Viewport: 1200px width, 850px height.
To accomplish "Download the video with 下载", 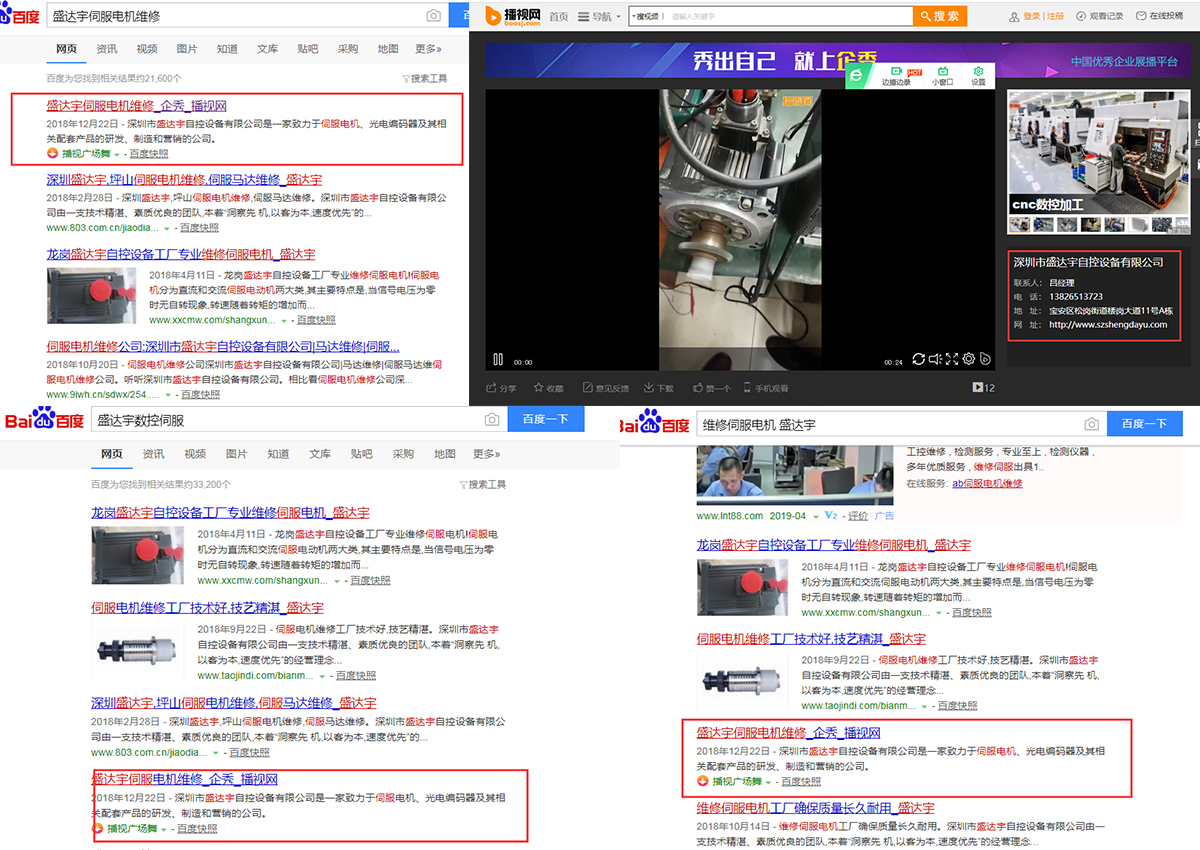I will [660, 388].
